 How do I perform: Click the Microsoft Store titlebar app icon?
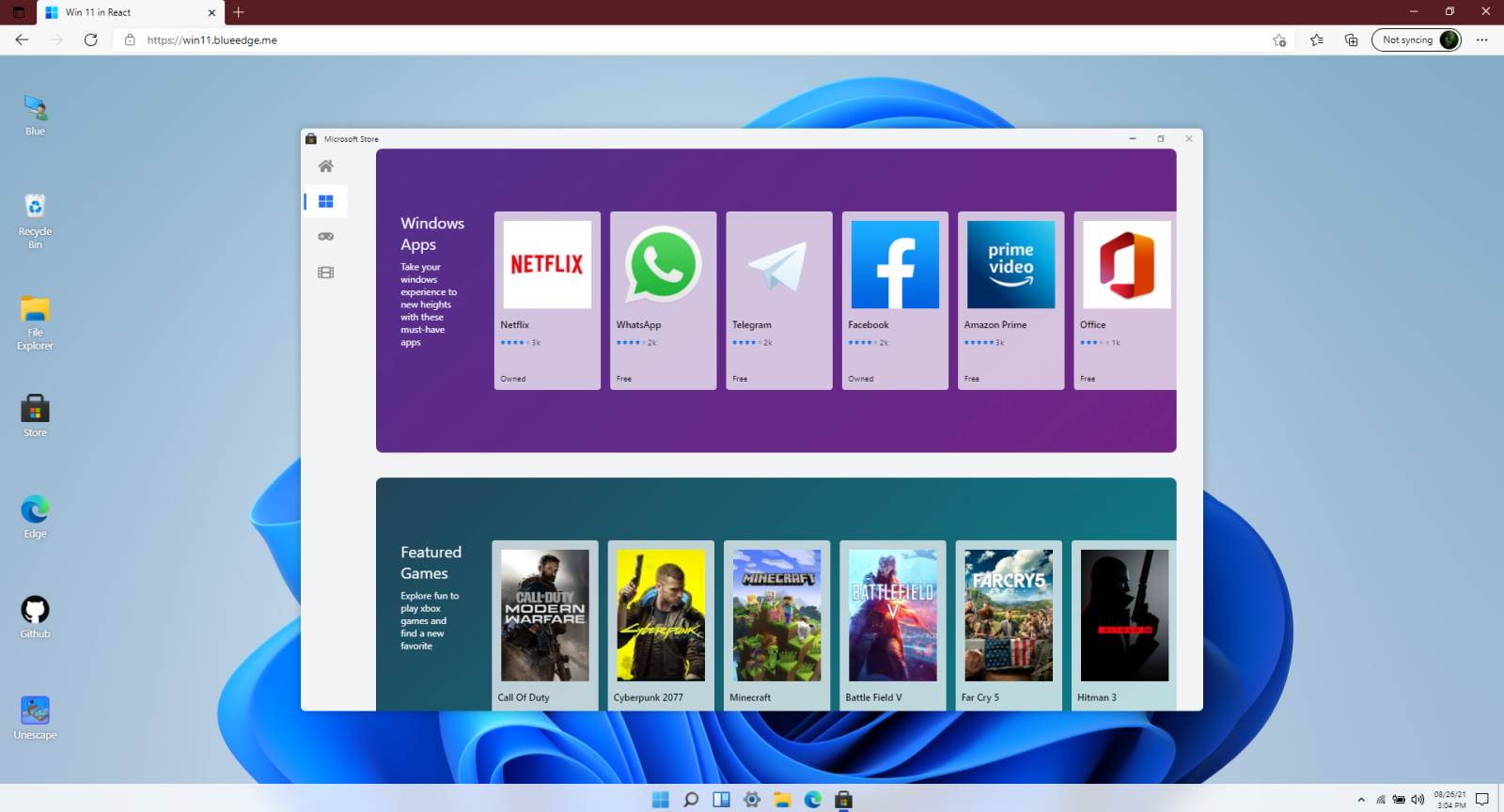click(311, 138)
